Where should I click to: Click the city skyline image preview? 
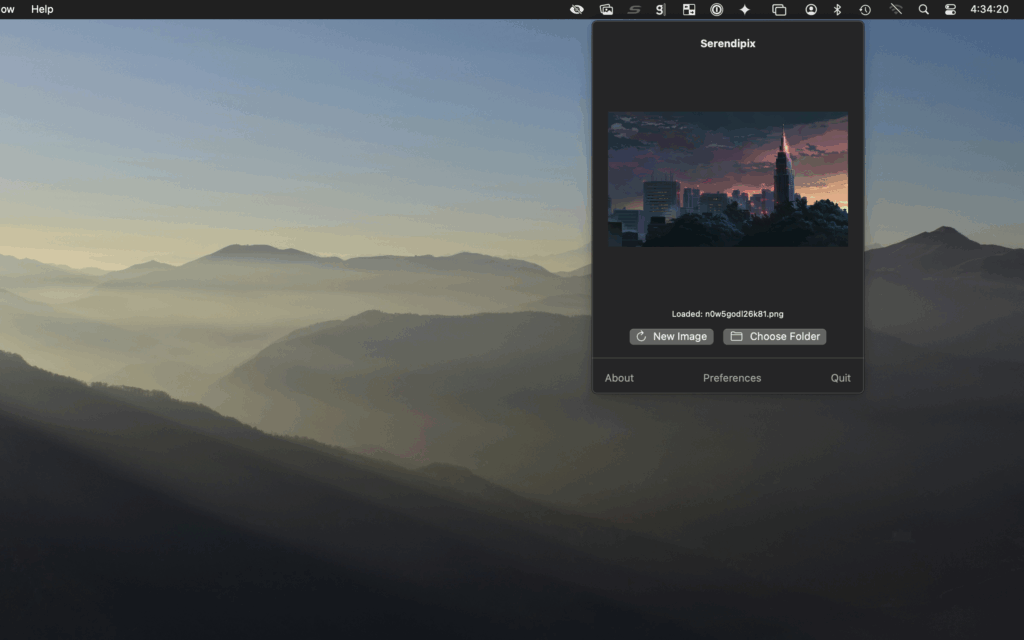728,179
